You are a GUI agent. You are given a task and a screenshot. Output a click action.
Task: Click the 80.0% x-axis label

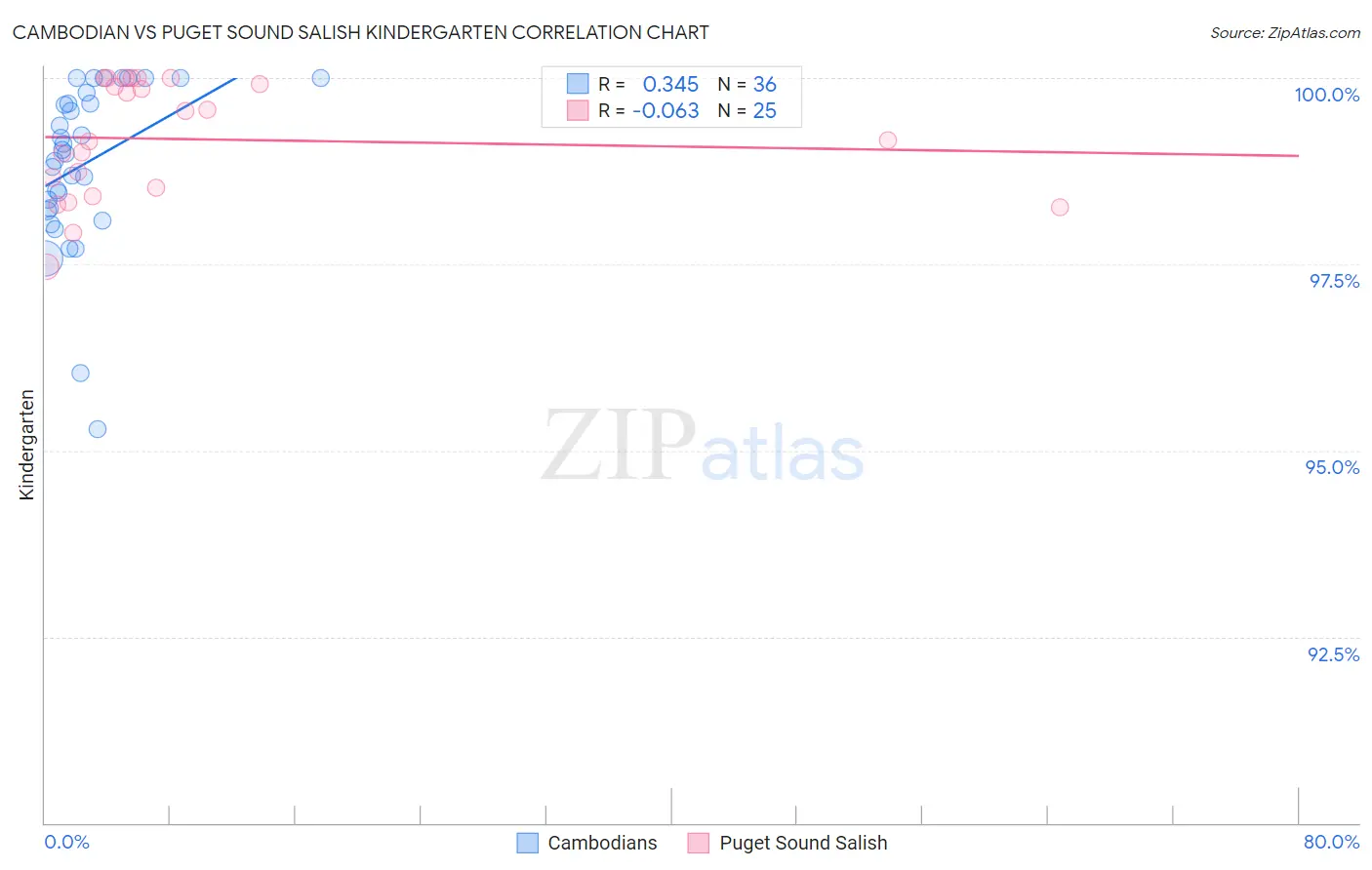point(1331,842)
